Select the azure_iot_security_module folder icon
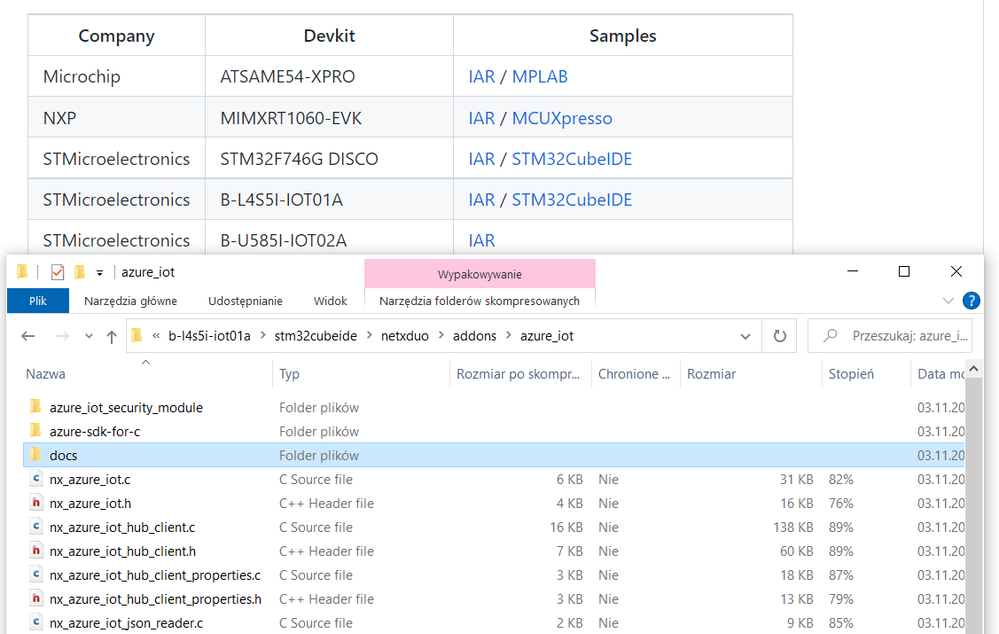Viewport: 999px width, 634px height. coord(36,407)
